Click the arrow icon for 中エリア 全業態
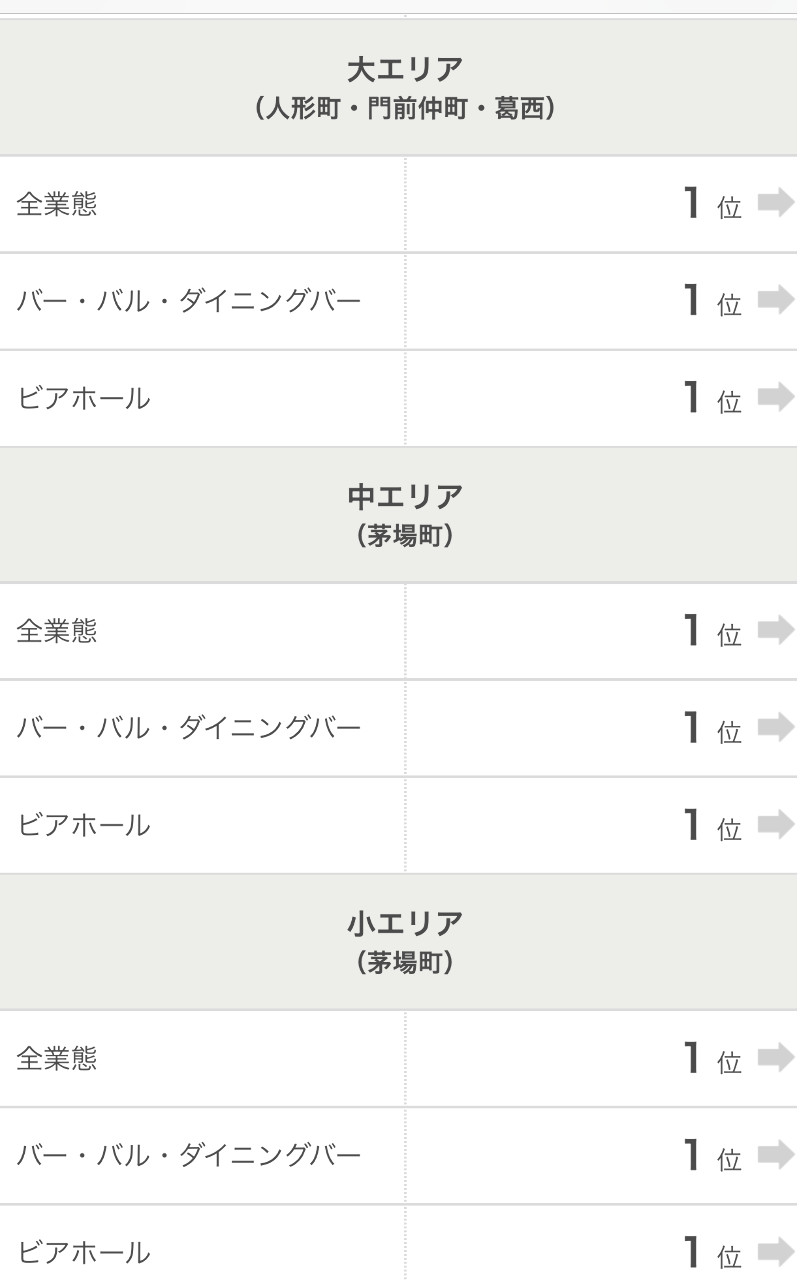Viewport: 797px width, 1280px height. [775, 630]
